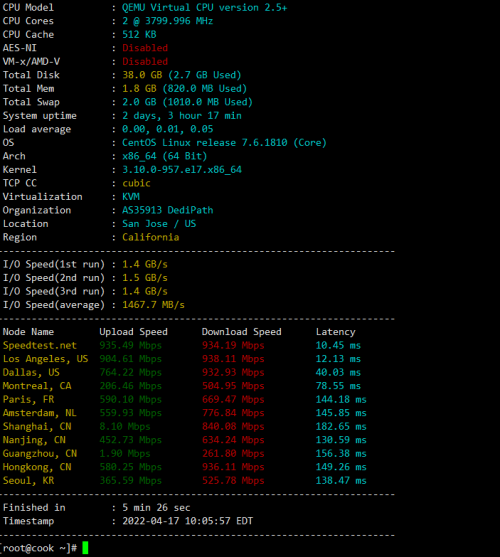
Task: Select the Dallas, US node
Action: 31,372
